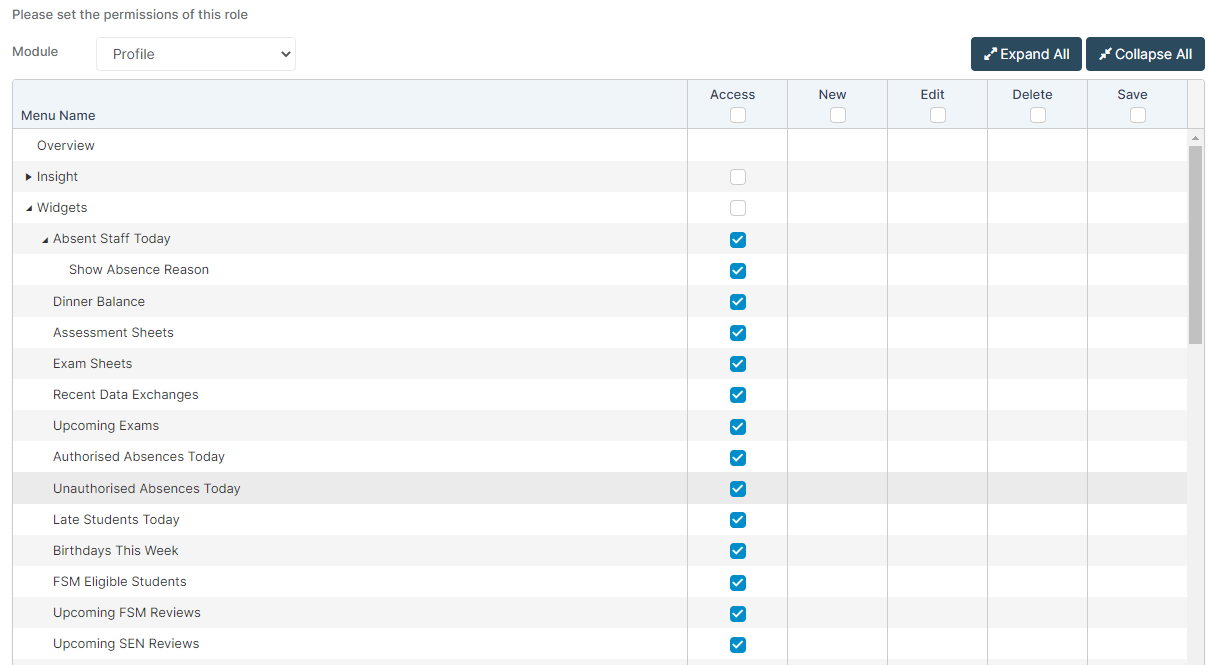1215x665 pixels.
Task: Enable Access for the Insight row
Action: click(737, 176)
